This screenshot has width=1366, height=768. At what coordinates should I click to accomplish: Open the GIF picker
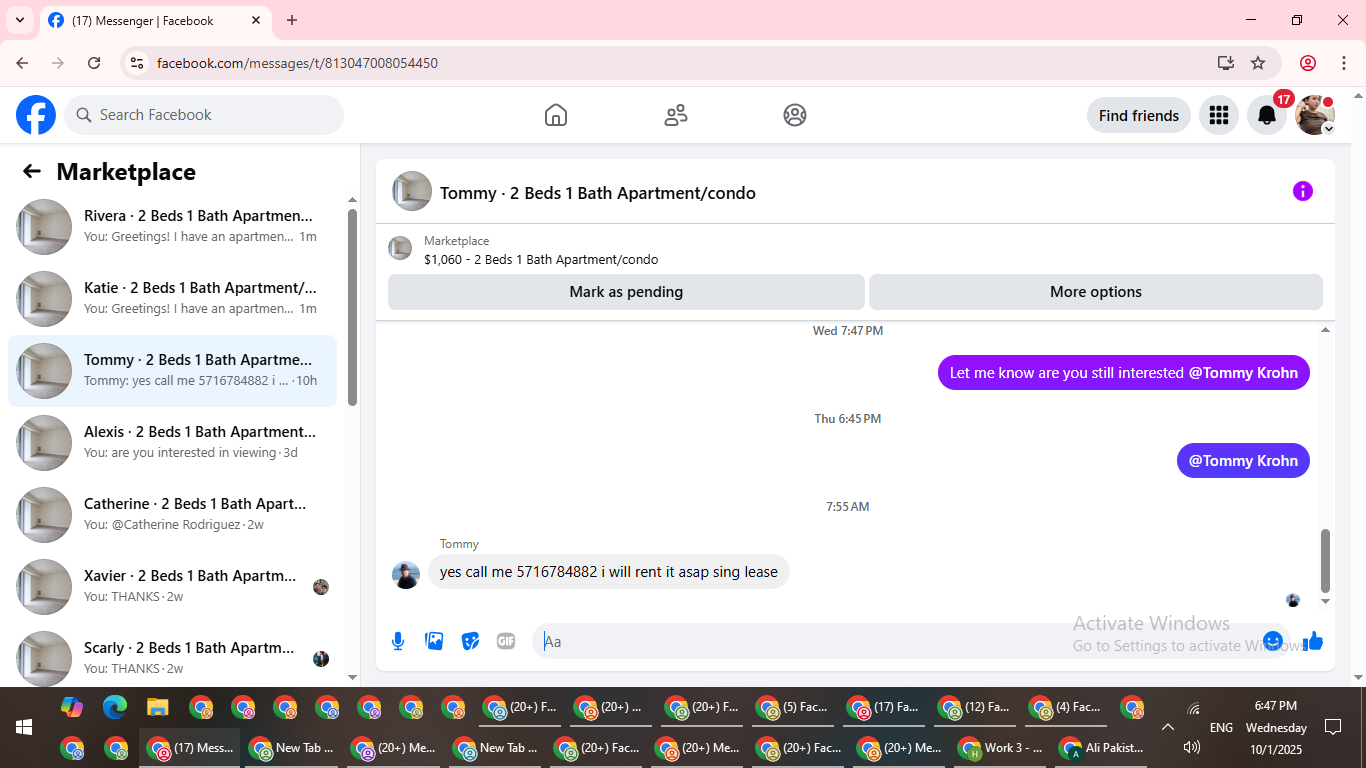point(506,641)
